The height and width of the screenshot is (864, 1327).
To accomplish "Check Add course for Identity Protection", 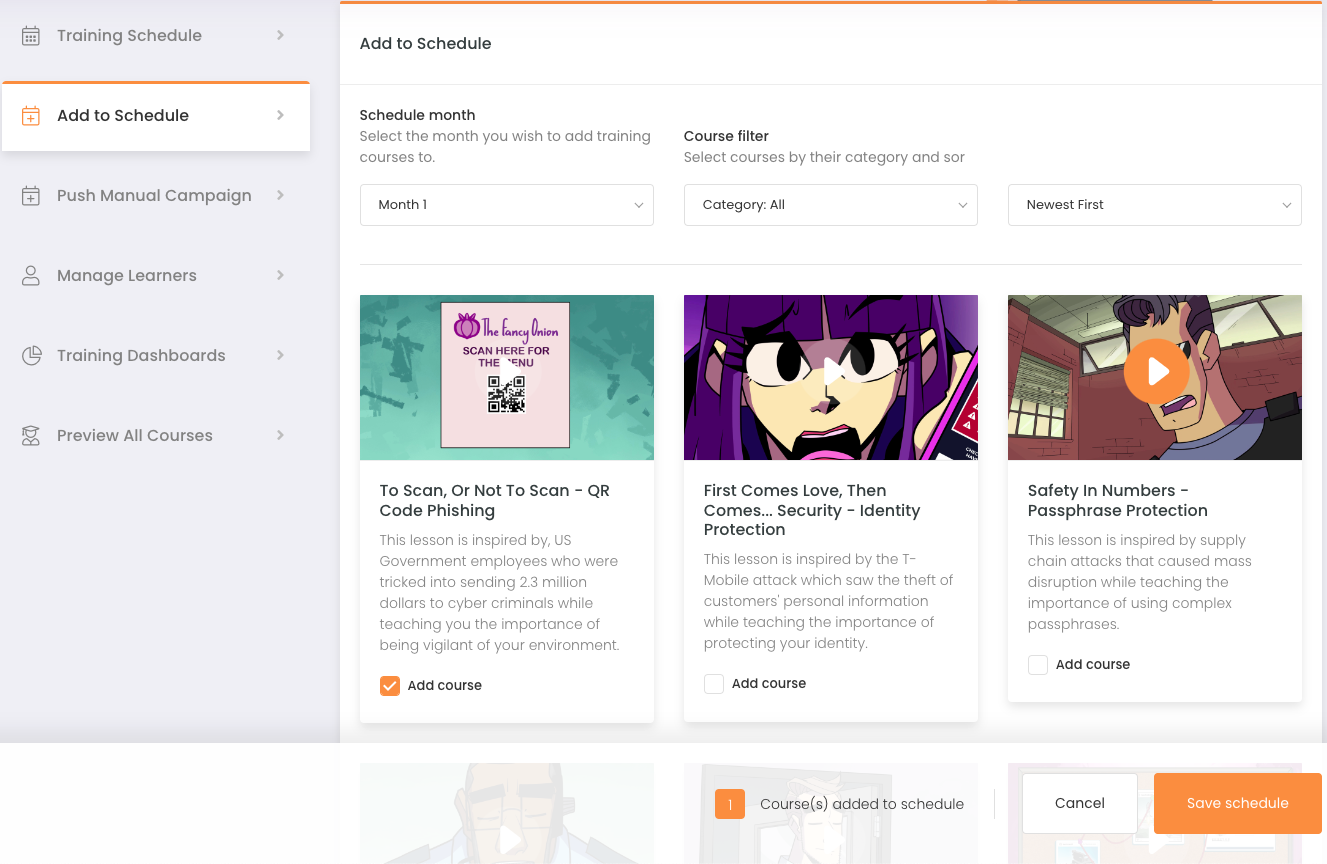I will click(x=714, y=684).
